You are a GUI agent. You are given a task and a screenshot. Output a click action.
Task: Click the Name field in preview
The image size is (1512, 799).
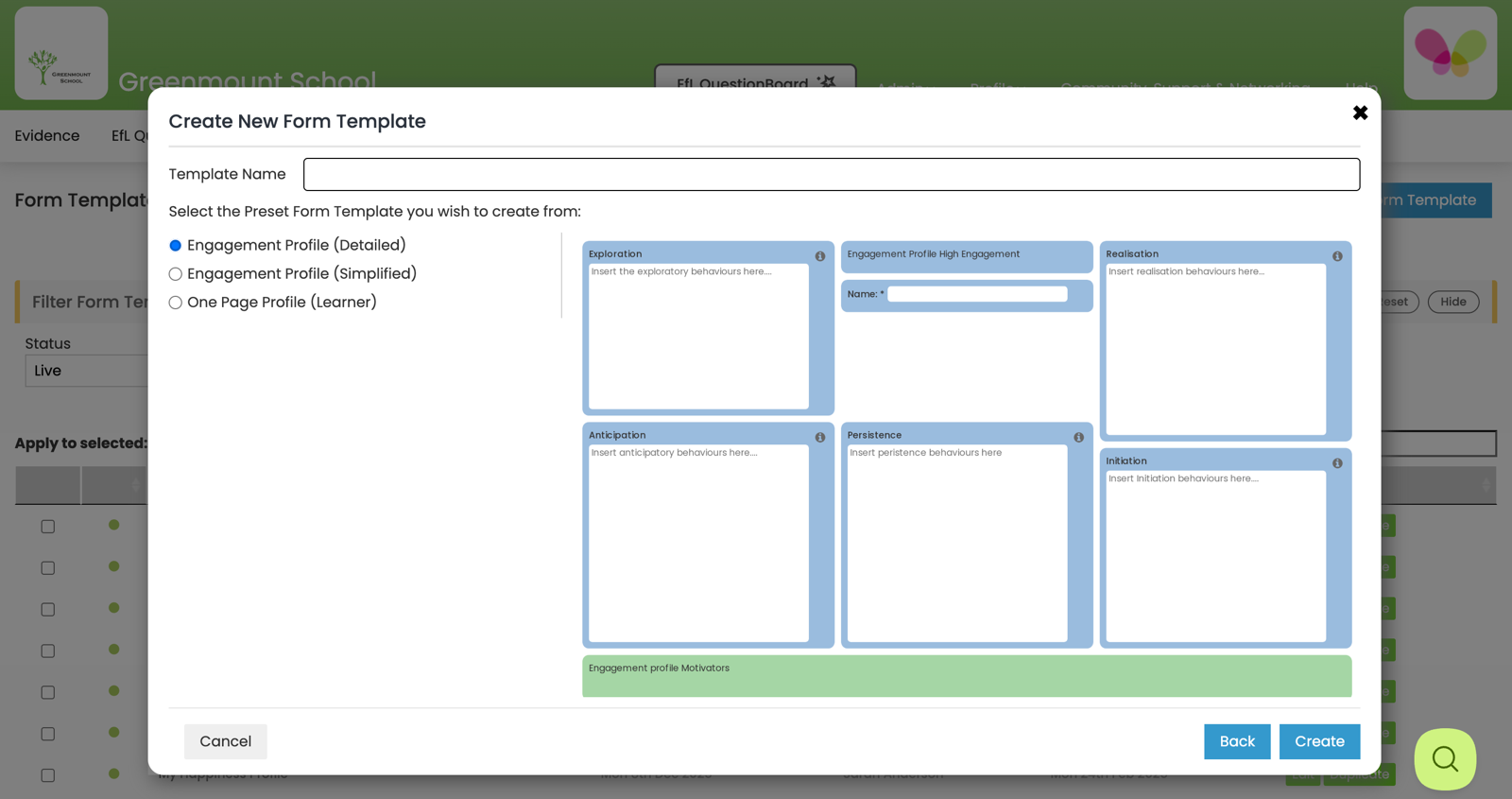(x=977, y=294)
